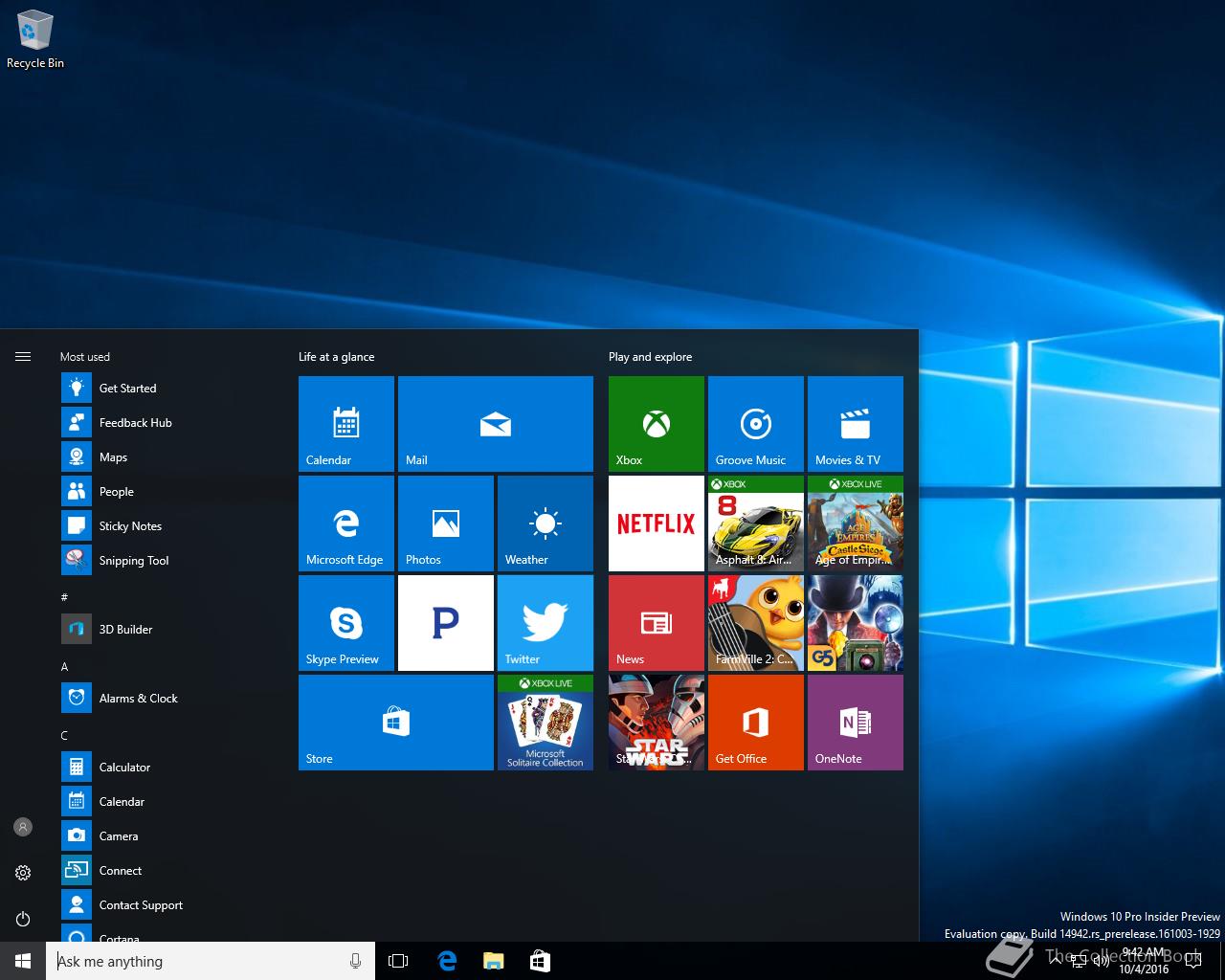Open the Weather tile
1225x980 pixels.
(545, 523)
